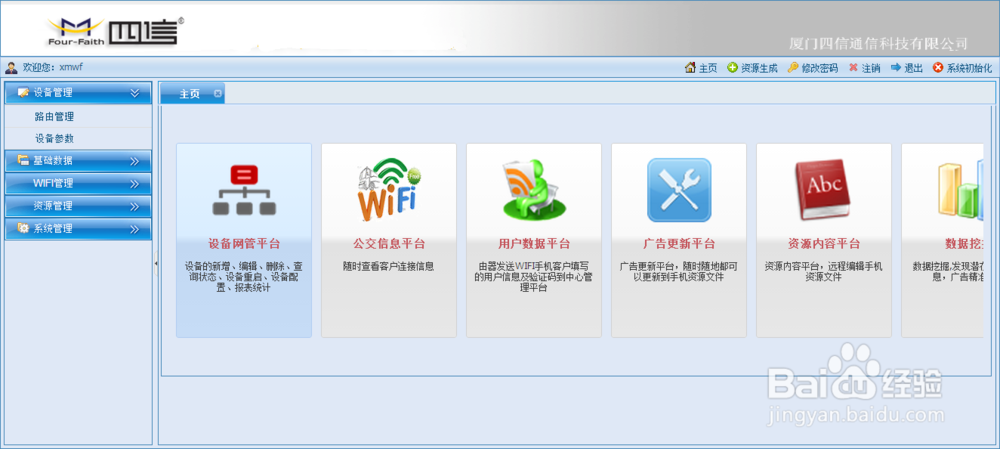Click the 资源内容平台 red Abc book icon

coord(824,189)
